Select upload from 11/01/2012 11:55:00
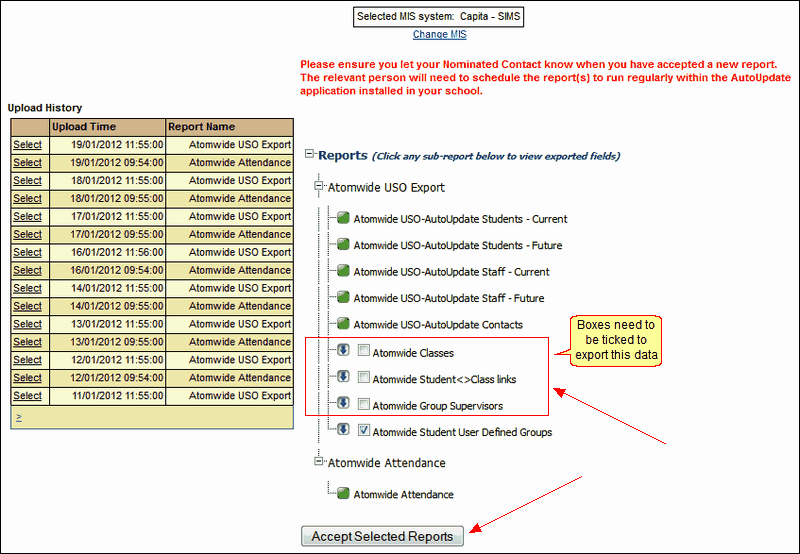Viewport: 800px width, 554px height. tap(28, 396)
